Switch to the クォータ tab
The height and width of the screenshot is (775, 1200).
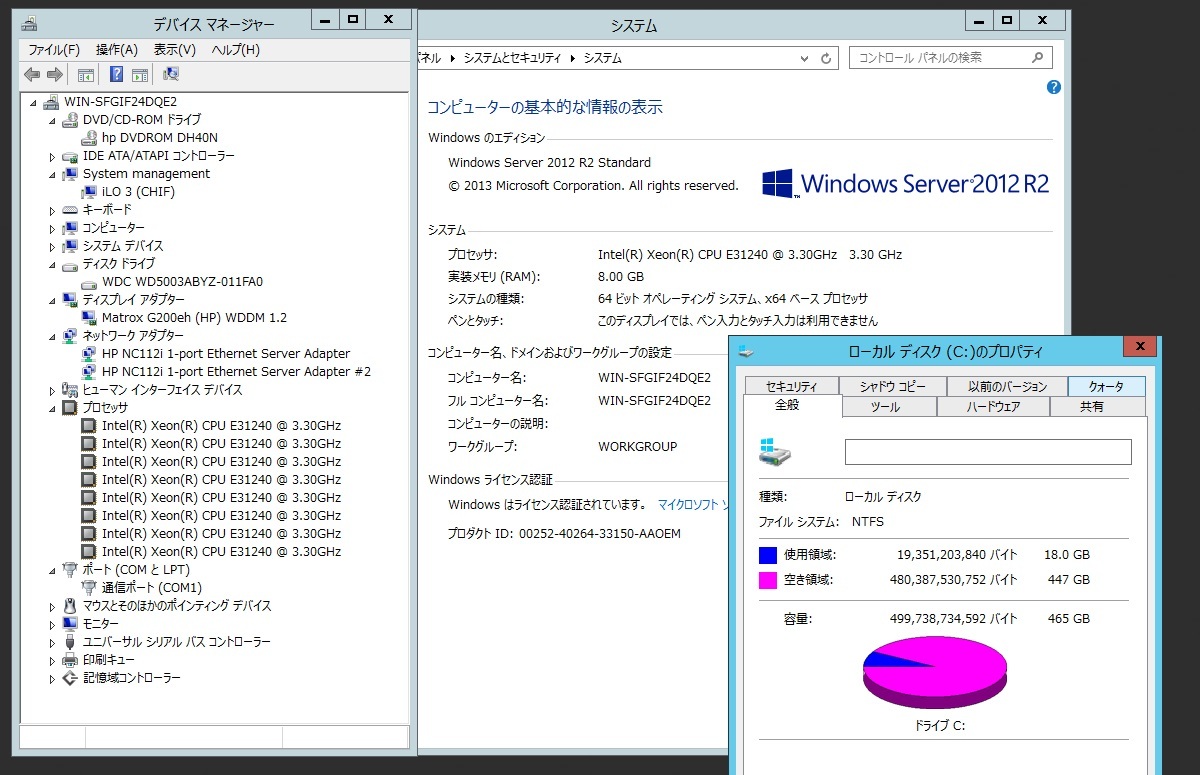[1106, 387]
